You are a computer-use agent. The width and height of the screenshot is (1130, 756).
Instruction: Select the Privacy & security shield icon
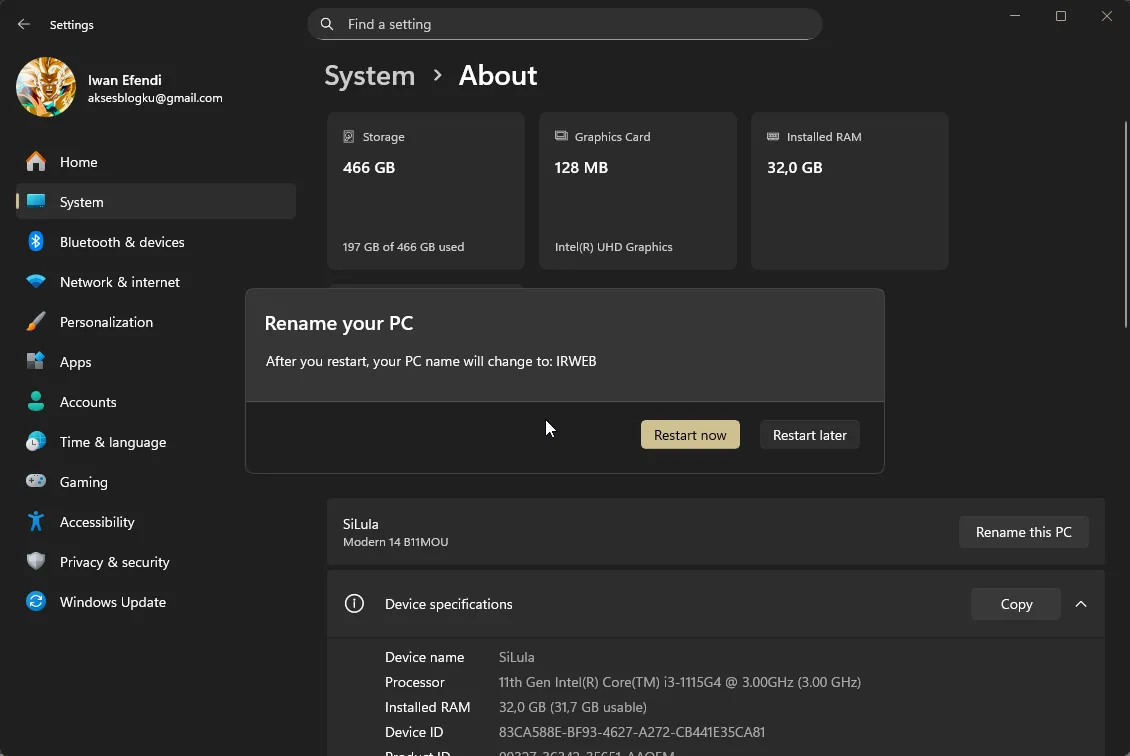point(34,561)
